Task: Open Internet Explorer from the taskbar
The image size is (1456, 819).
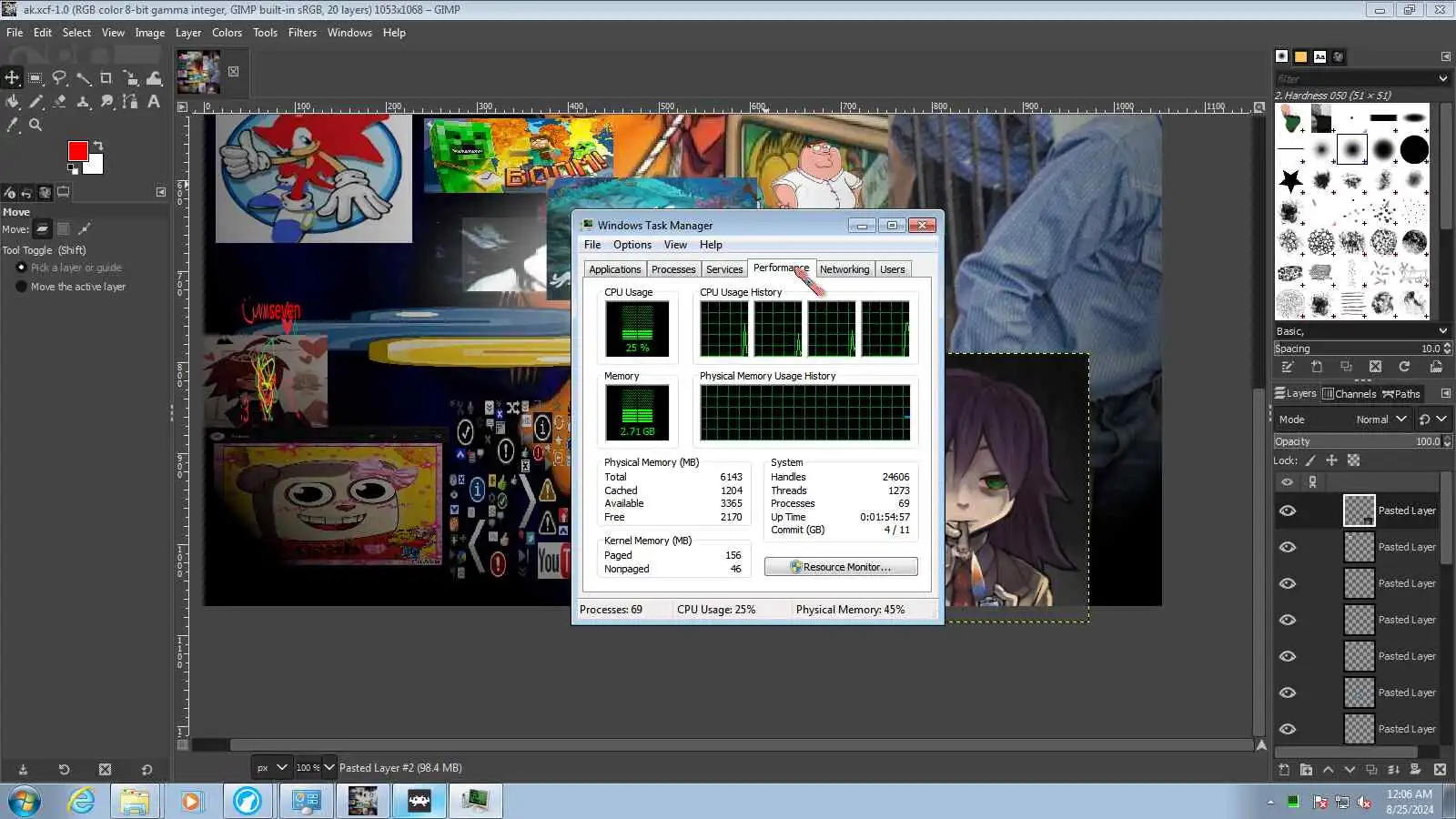Action: pyautogui.click(x=82, y=802)
